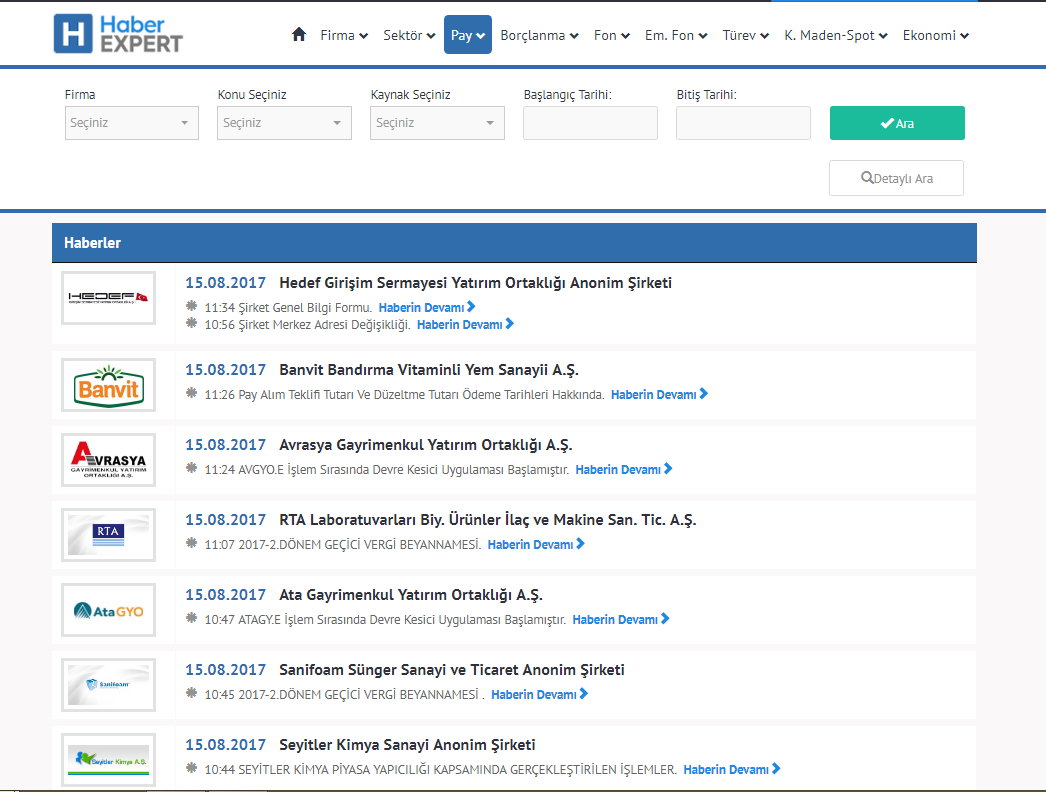
Task: Open the Avrasya Gayrimenkul logo
Action: pos(108,460)
